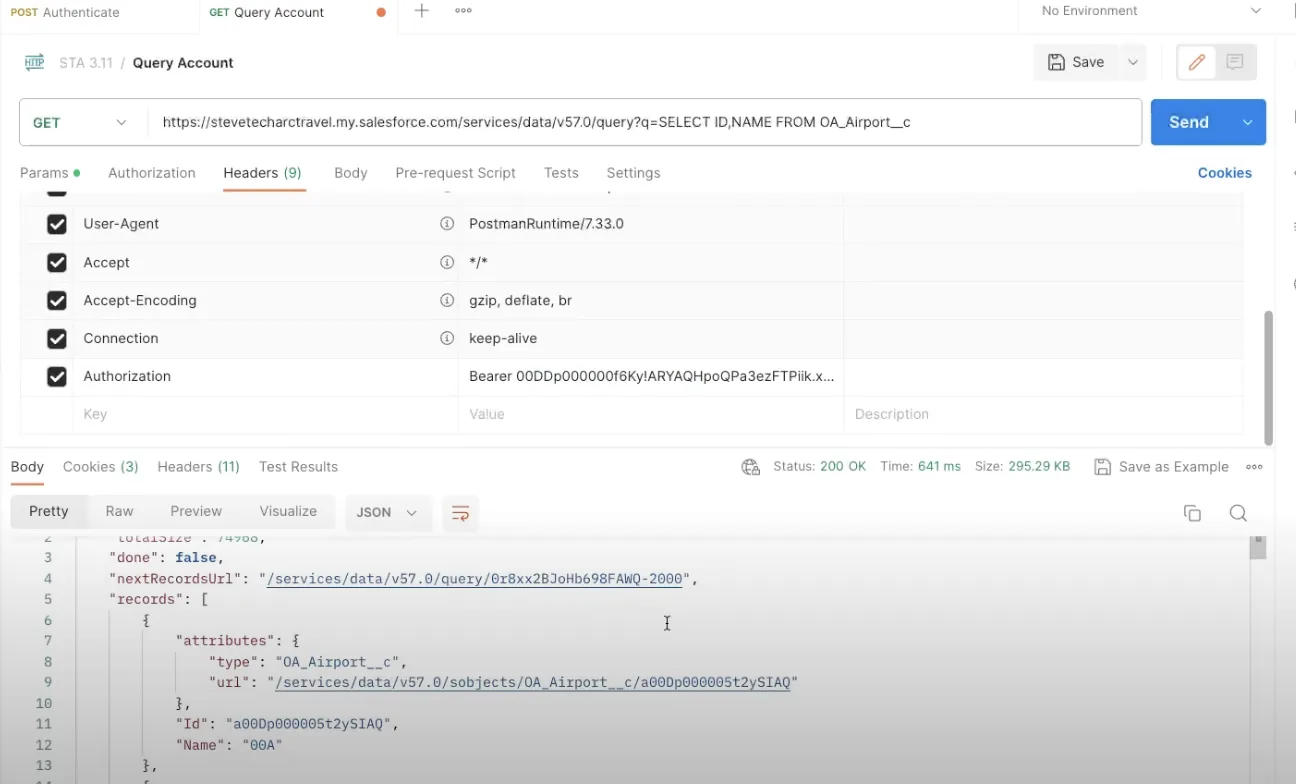This screenshot has height=784, width=1296.
Task: Select the Pre-request Script tab
Action: pos(455,173)
